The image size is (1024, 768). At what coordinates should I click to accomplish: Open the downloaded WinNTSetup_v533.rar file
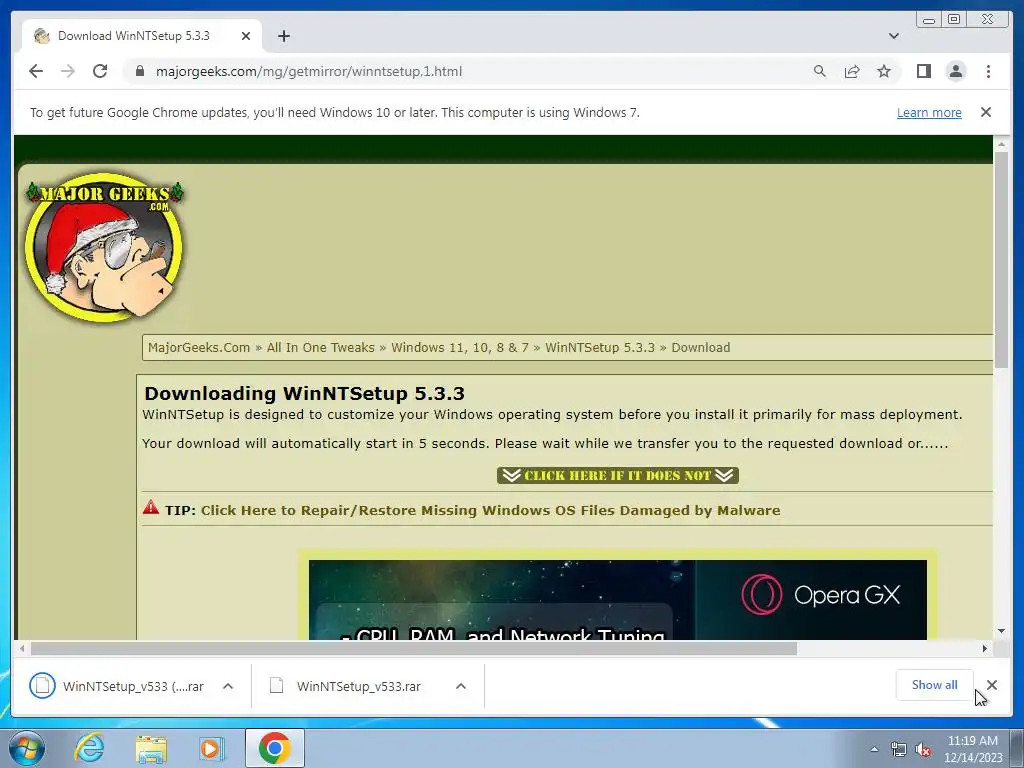pos(346,686)
